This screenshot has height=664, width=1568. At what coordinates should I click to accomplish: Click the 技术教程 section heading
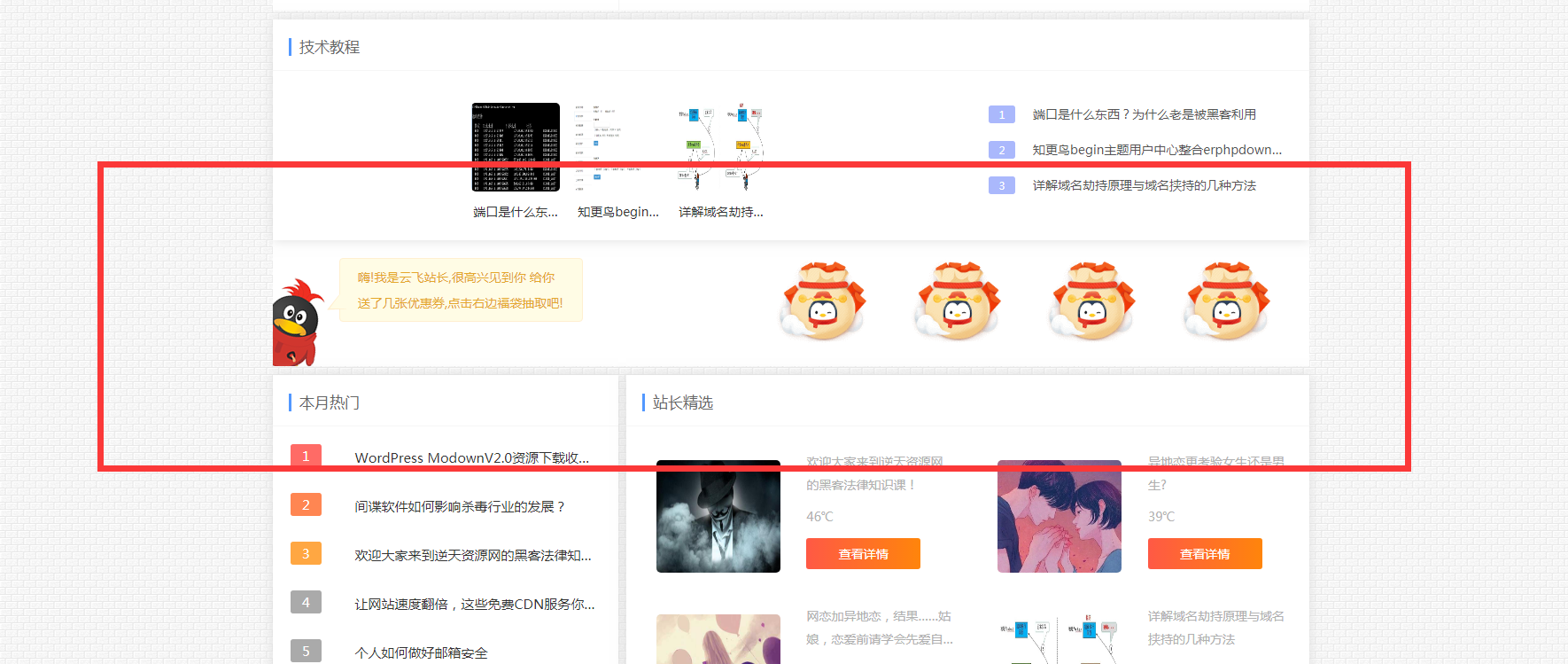[x=330, y=47]
